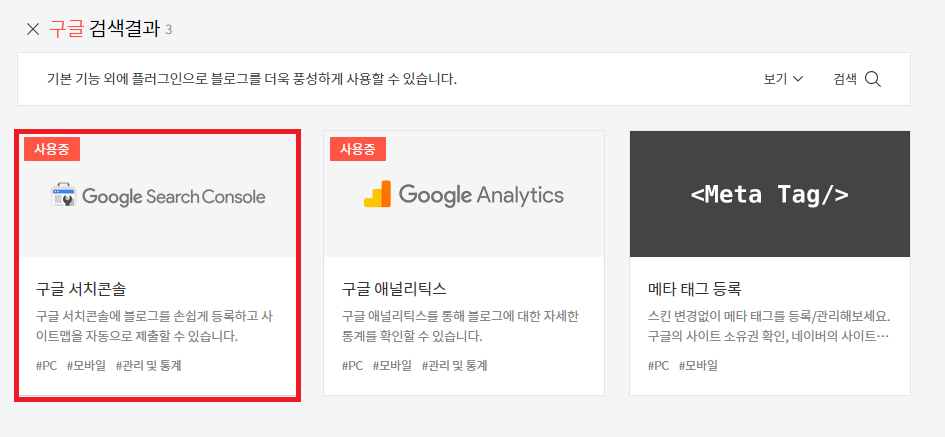Click the plugin intro sentence in top bar
Image resolution: width=945 pixels, height=437 pixels.
pyautogui.click(x=252, y=79)
